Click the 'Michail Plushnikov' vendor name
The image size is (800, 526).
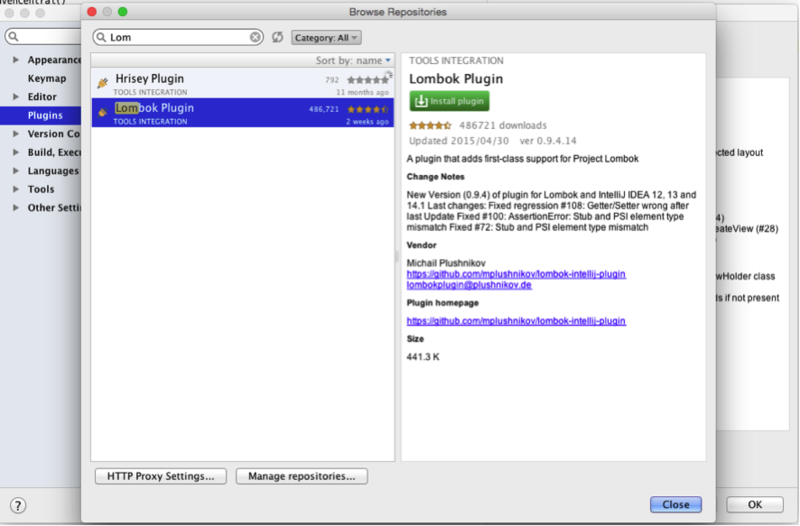[x=446, y=263]
